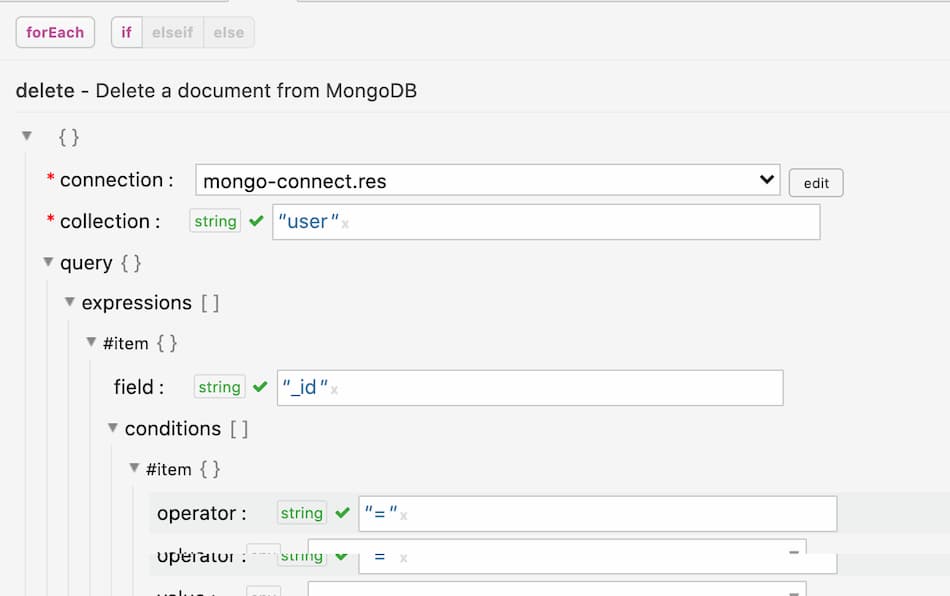Clear the collection value with x
The image size is (950, 596).
click(345, 224)
